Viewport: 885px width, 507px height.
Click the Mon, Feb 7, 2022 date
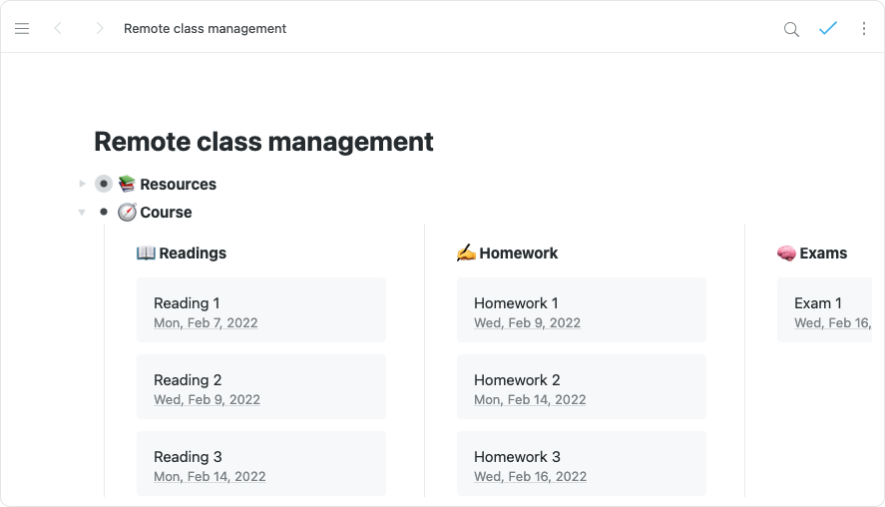[x=206, y=323]
